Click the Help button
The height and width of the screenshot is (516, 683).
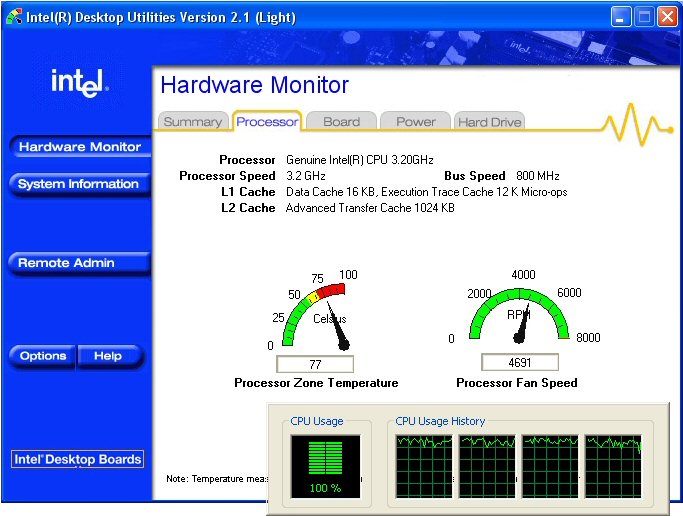pos(108,356)
